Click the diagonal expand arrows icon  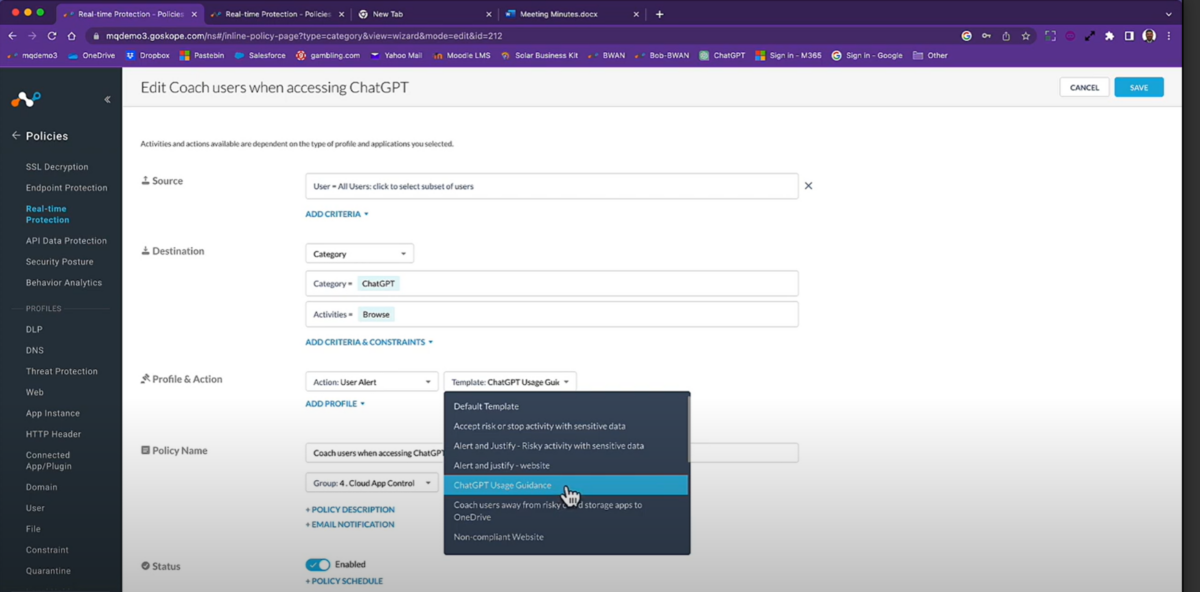[1090, 34]
